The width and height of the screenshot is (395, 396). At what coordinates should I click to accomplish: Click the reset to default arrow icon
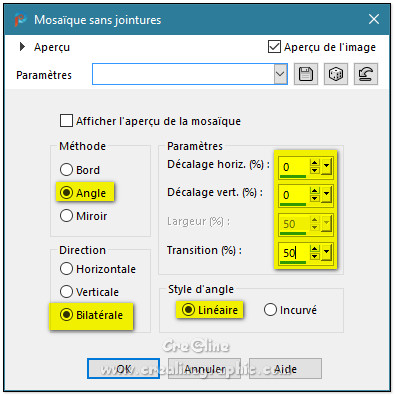click(366, 74)
